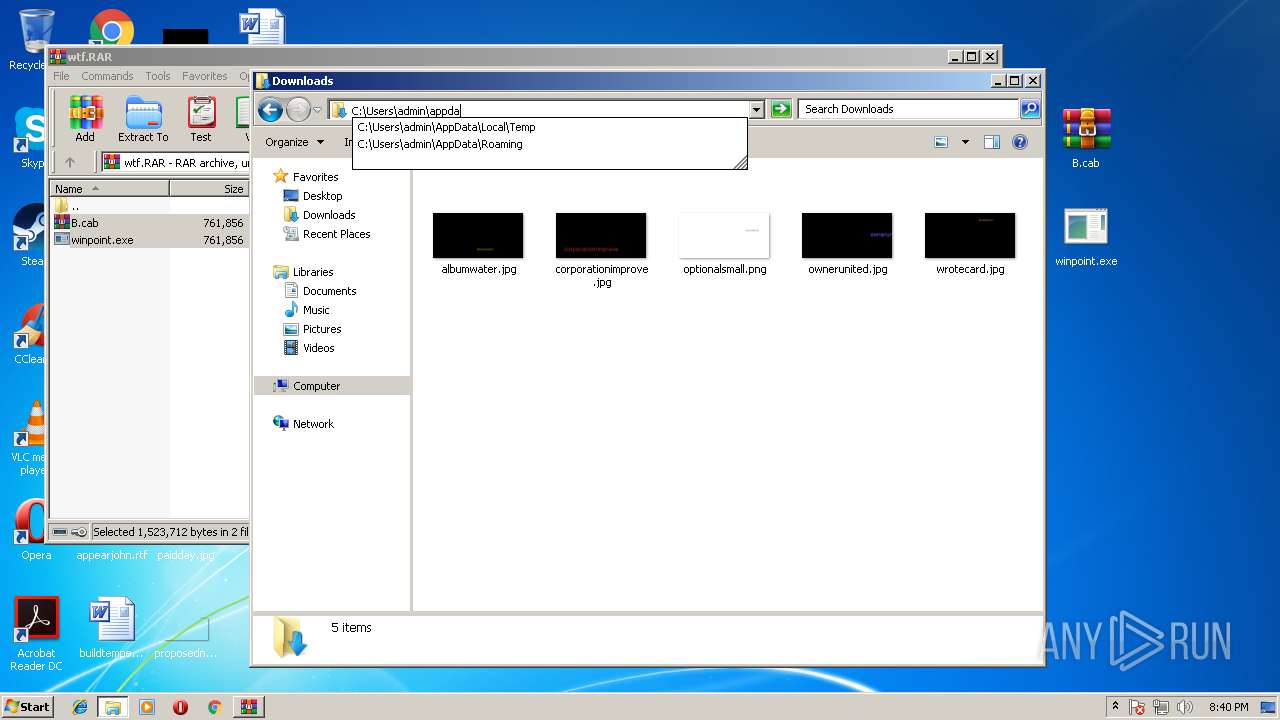Screen dimensions: 1280x720
Task: Sort WinRAR list by Size column
Action: (208, 188)
